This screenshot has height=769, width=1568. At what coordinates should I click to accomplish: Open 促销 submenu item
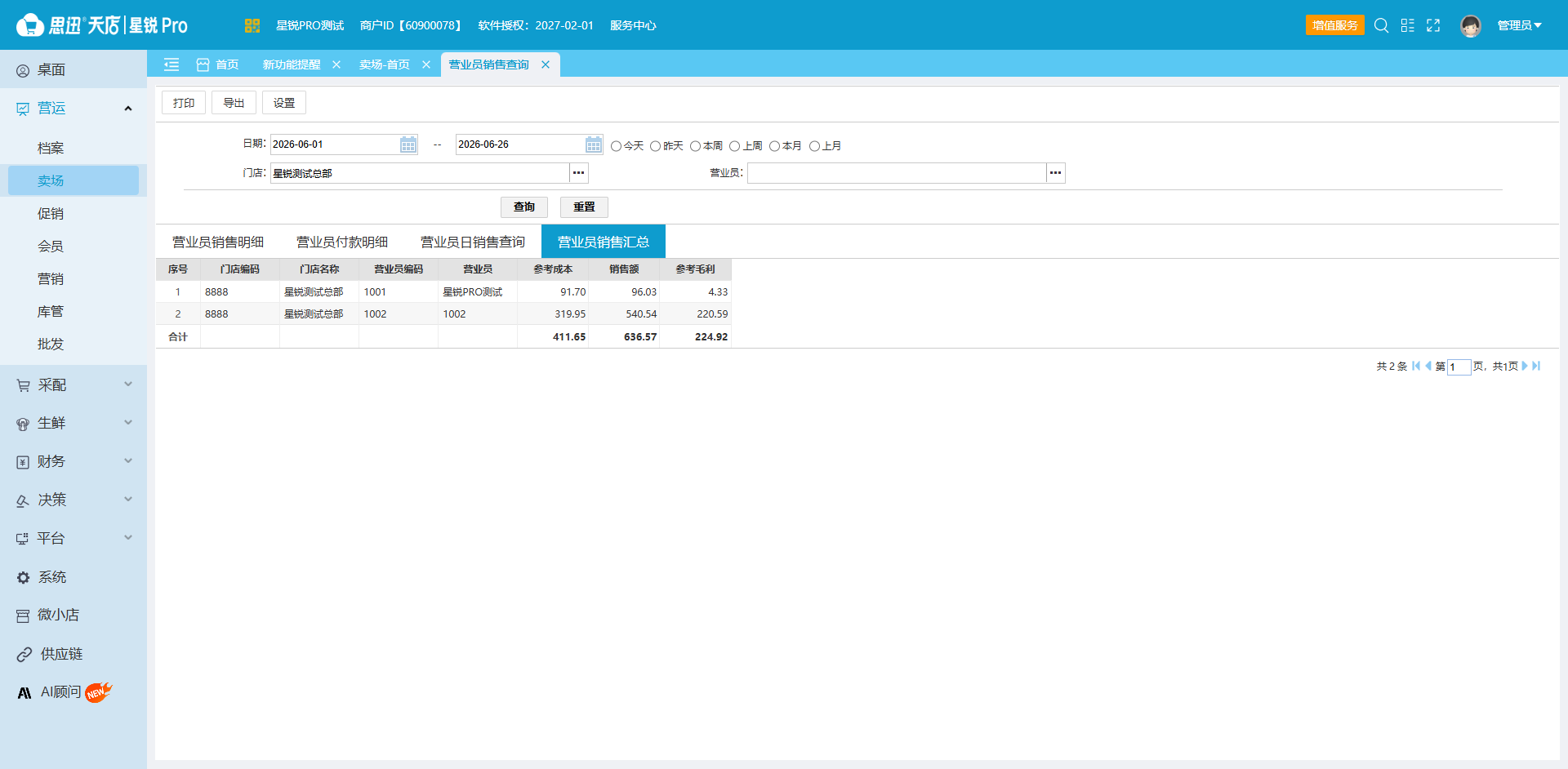73,213
